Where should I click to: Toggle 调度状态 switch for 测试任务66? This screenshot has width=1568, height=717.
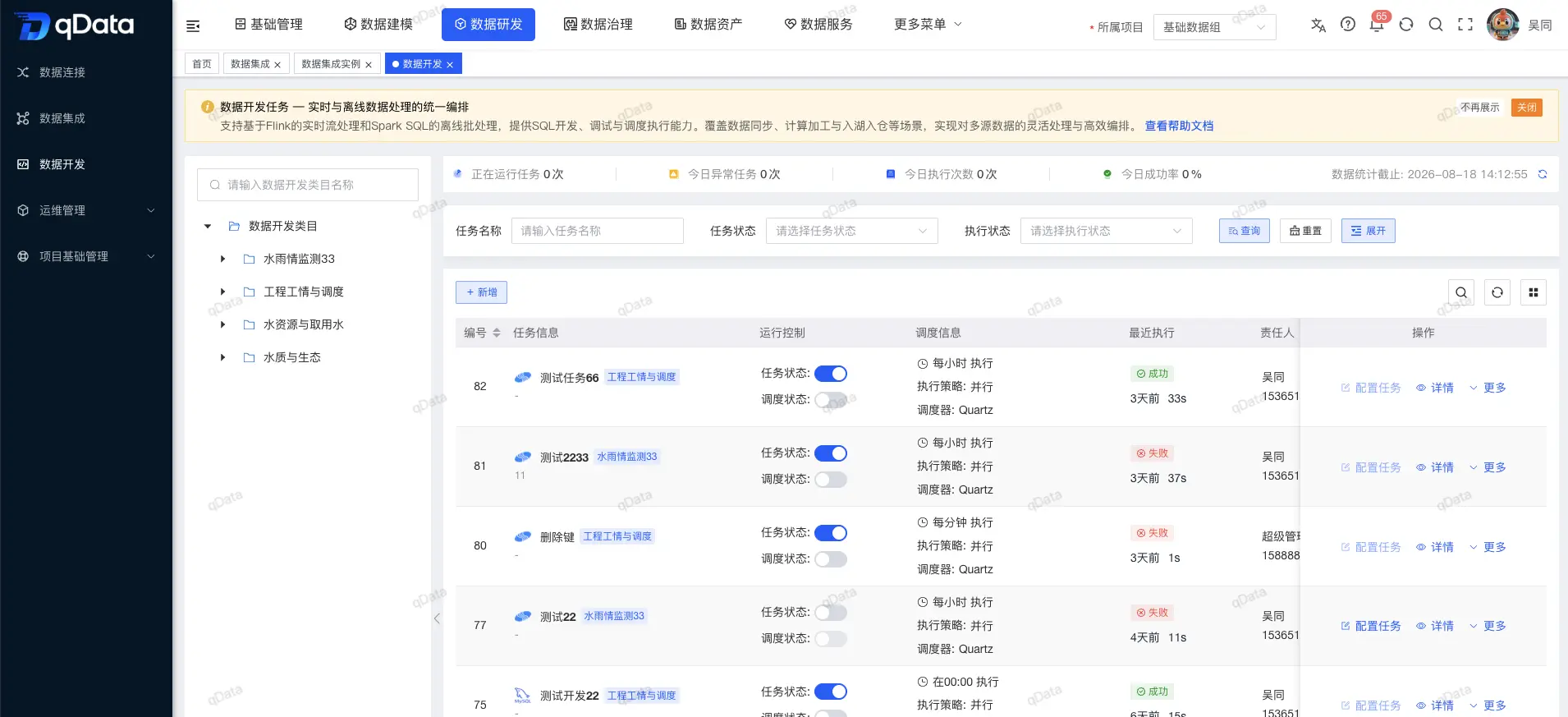click(831, 400)
